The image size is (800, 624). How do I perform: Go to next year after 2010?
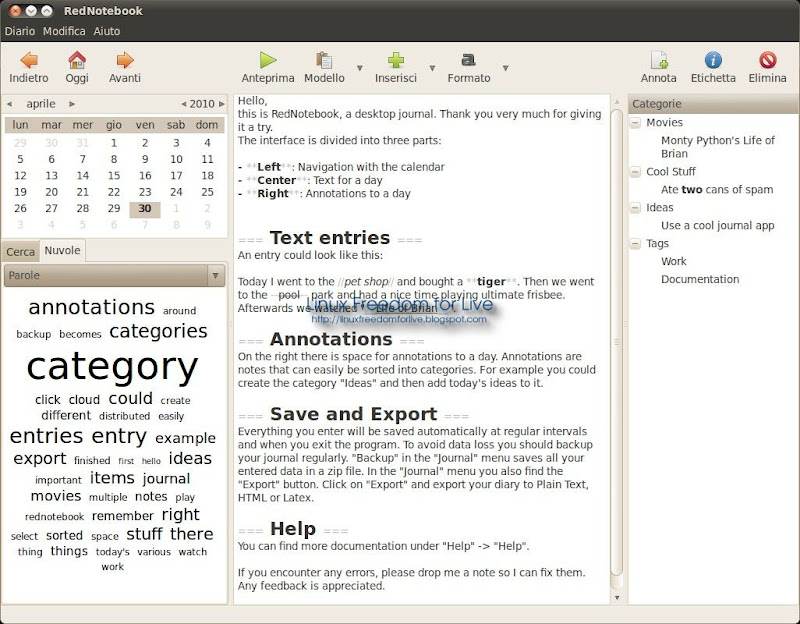coord(221,104)
